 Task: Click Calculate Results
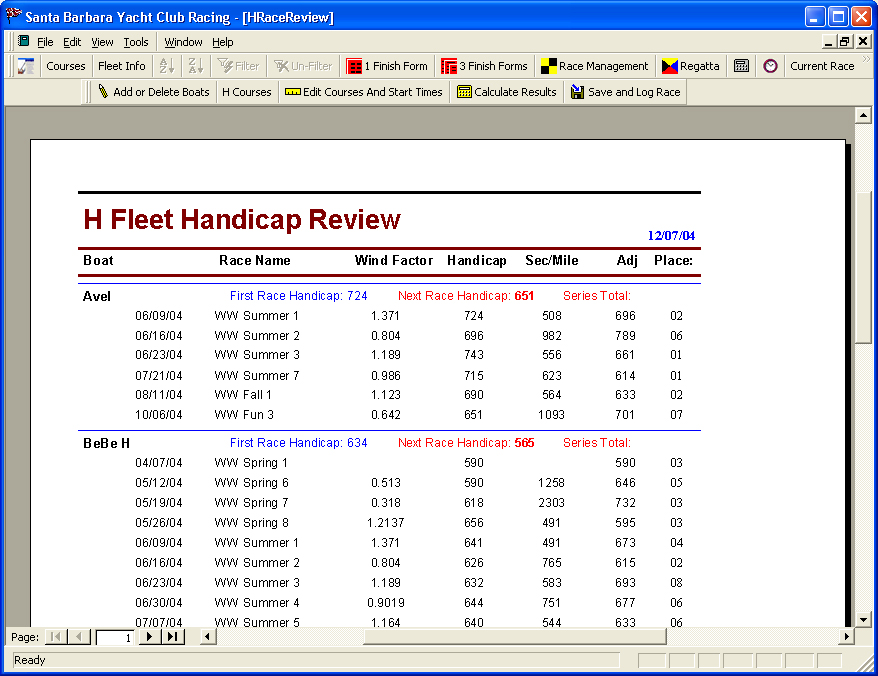507,92
